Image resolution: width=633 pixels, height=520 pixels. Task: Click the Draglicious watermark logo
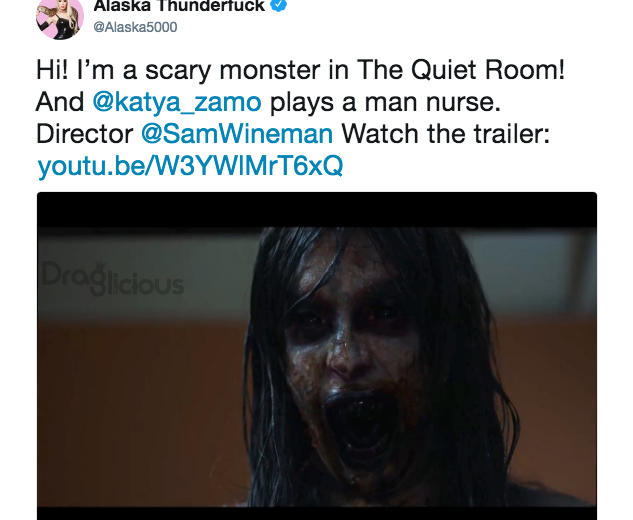[113, 279]
